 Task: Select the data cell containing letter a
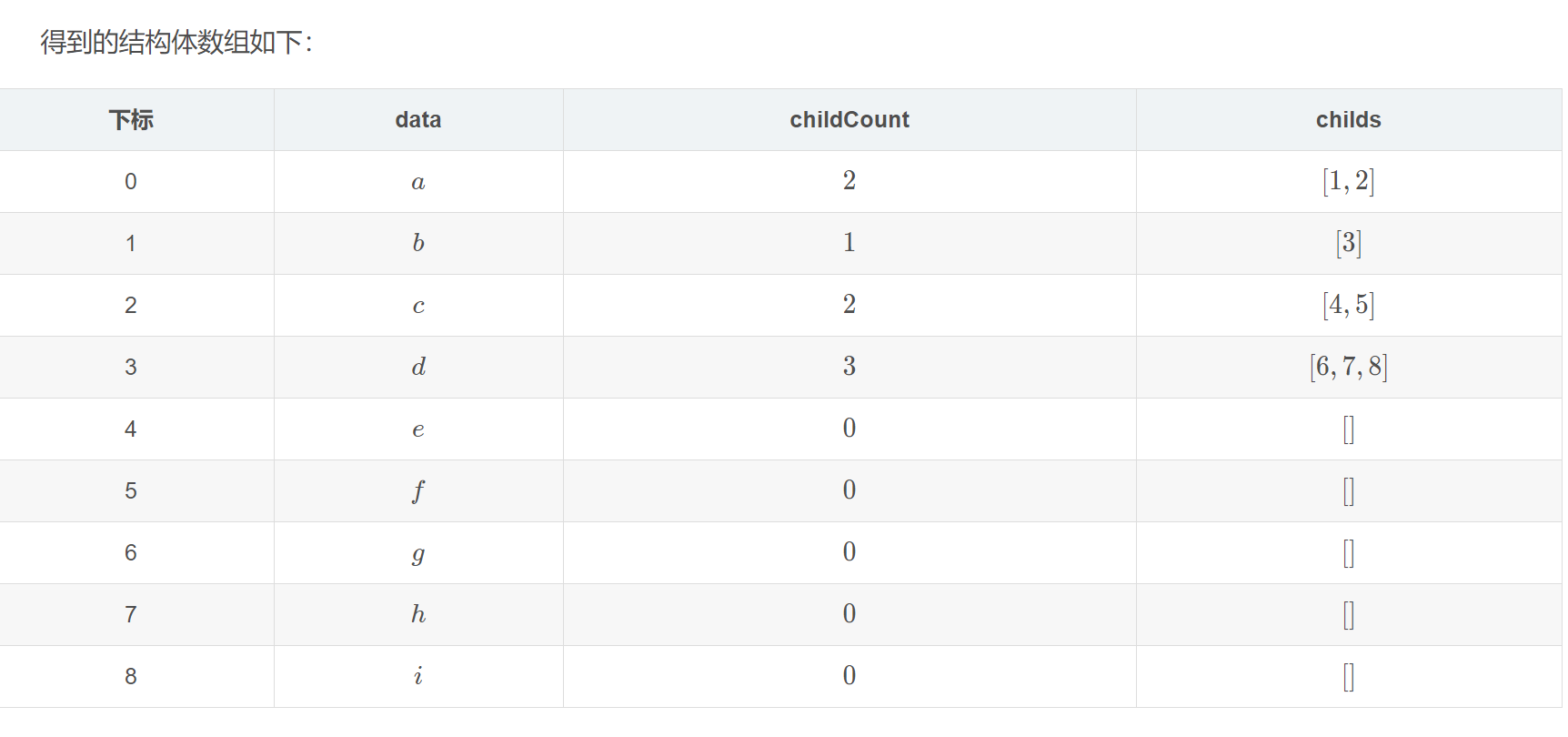click(x=418, y=182)
